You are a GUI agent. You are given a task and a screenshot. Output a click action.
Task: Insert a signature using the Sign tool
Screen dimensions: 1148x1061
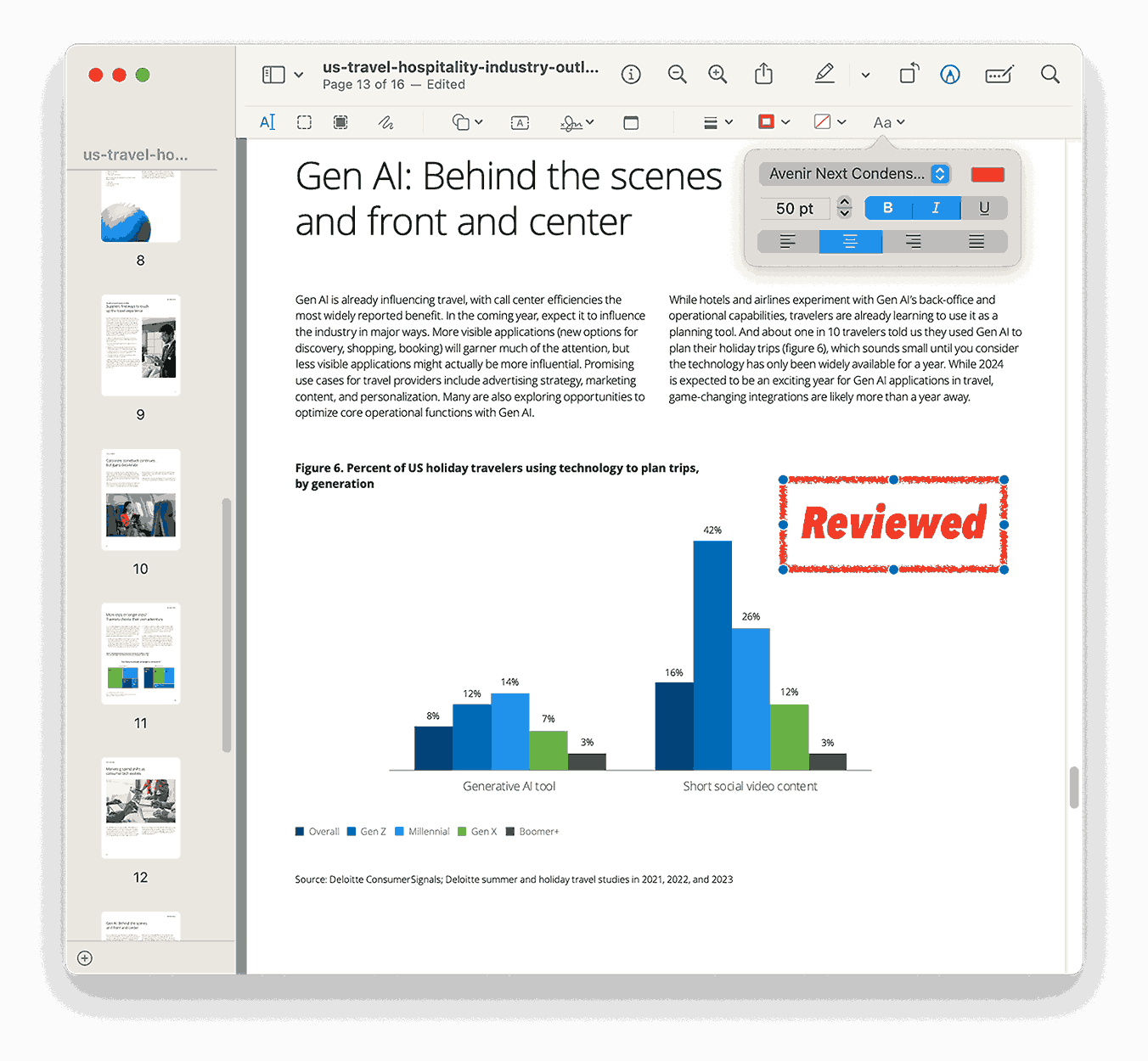[571, 121]
